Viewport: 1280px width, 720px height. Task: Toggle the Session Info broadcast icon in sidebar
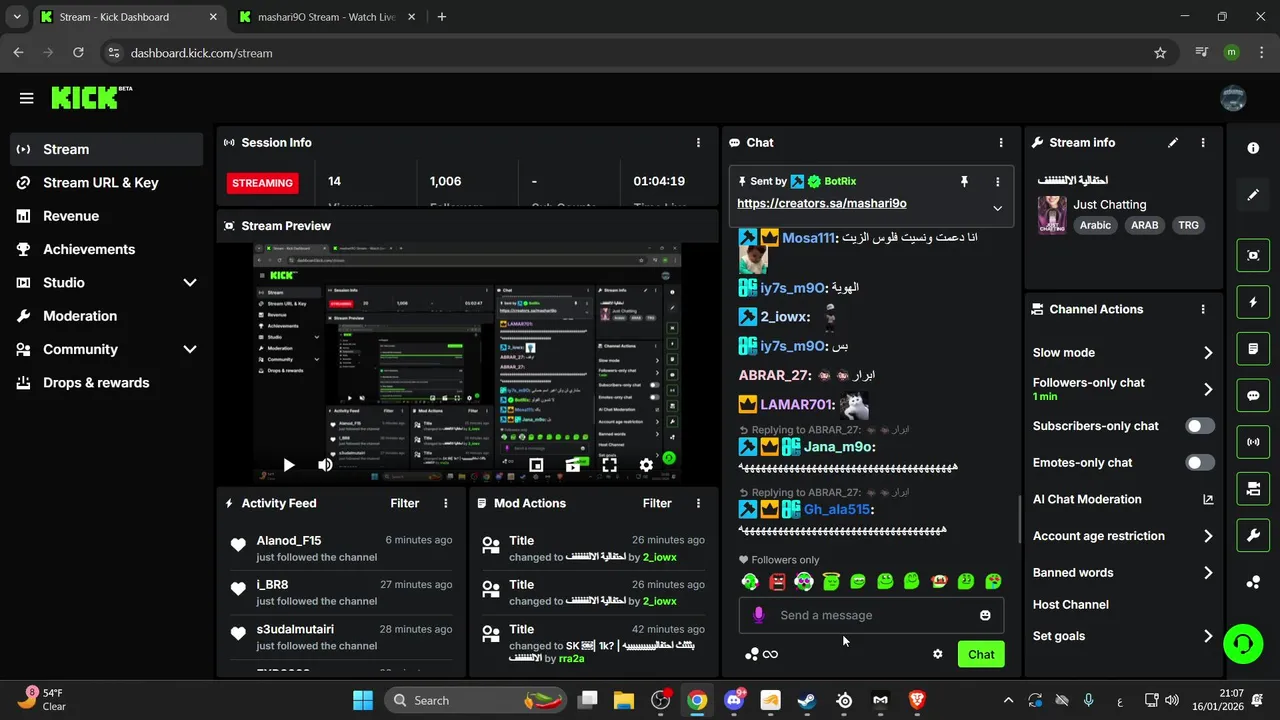[1253, 442]
